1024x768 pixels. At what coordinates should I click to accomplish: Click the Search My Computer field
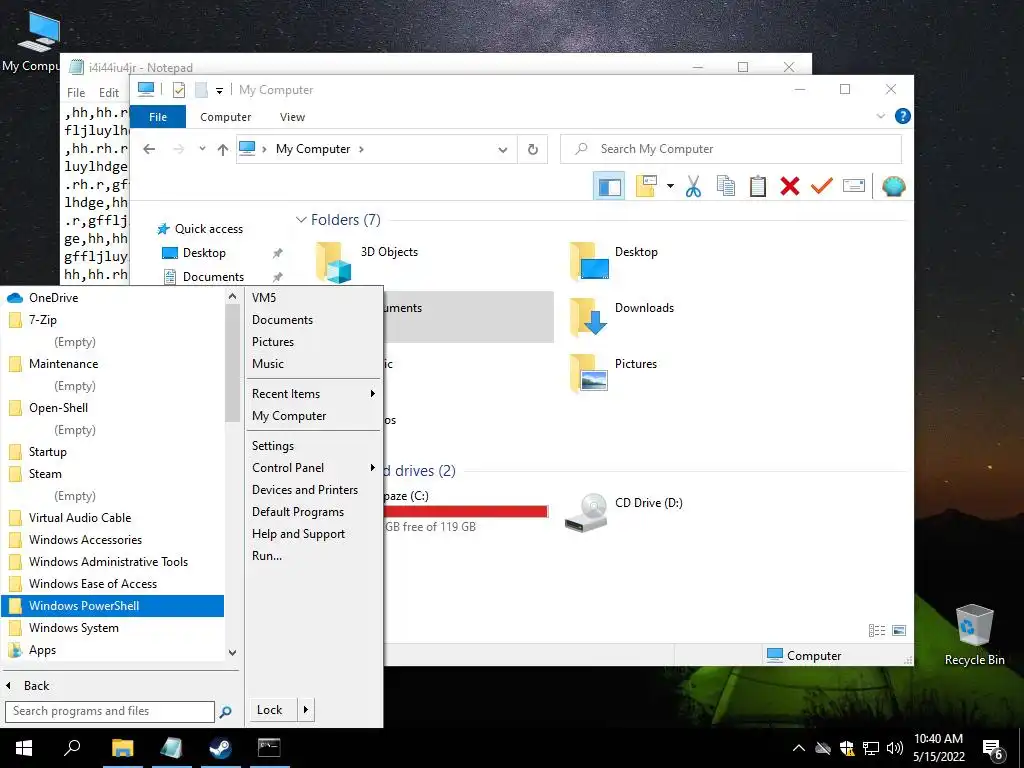click(731, 149)
